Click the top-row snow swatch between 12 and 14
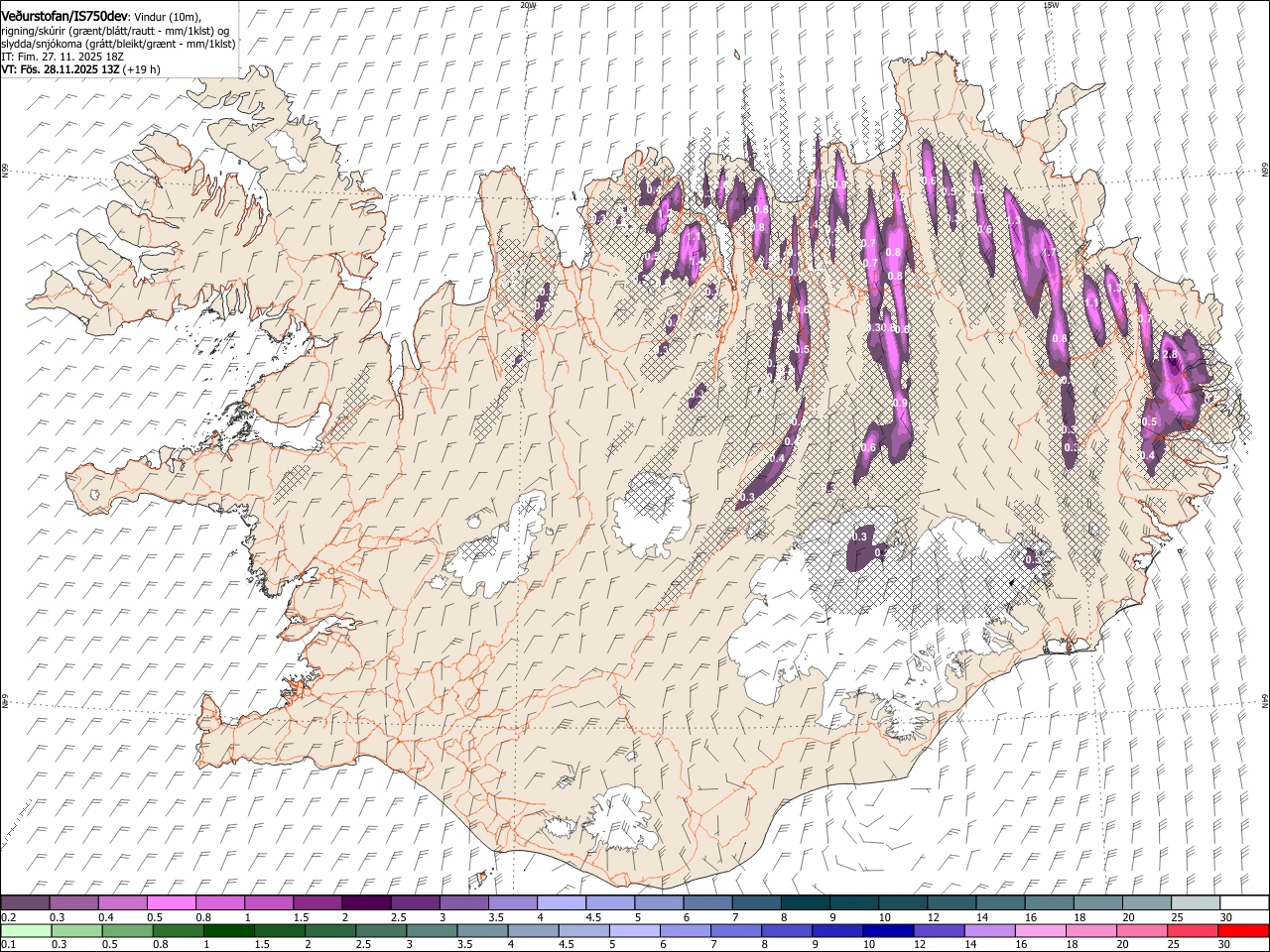 950,903
